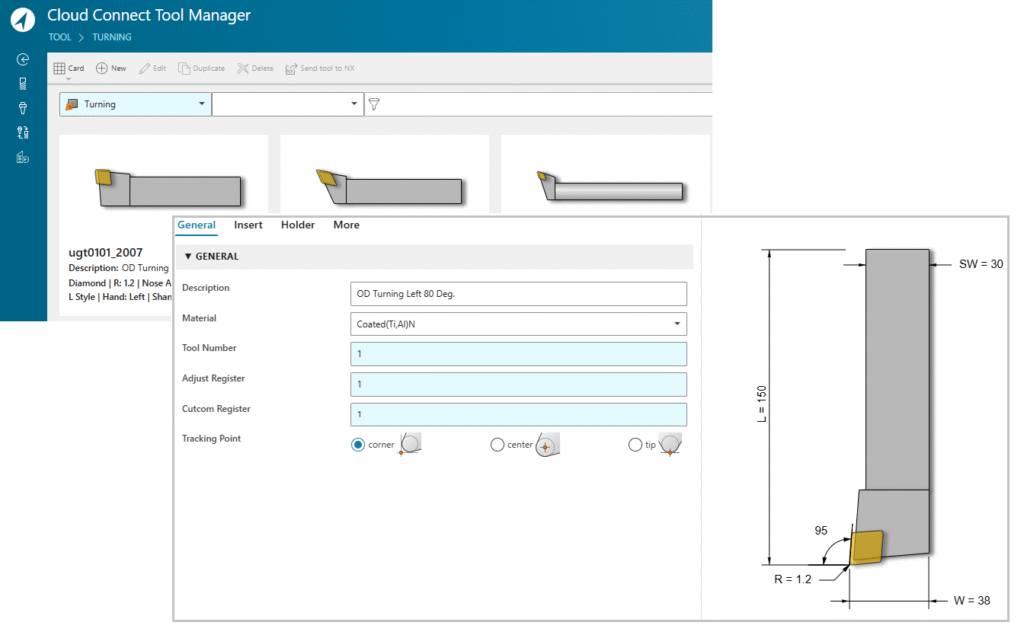Click the R = 1.2 dimension label
The width and height of the screenshot is (1024, 635).
coord(793,579)
